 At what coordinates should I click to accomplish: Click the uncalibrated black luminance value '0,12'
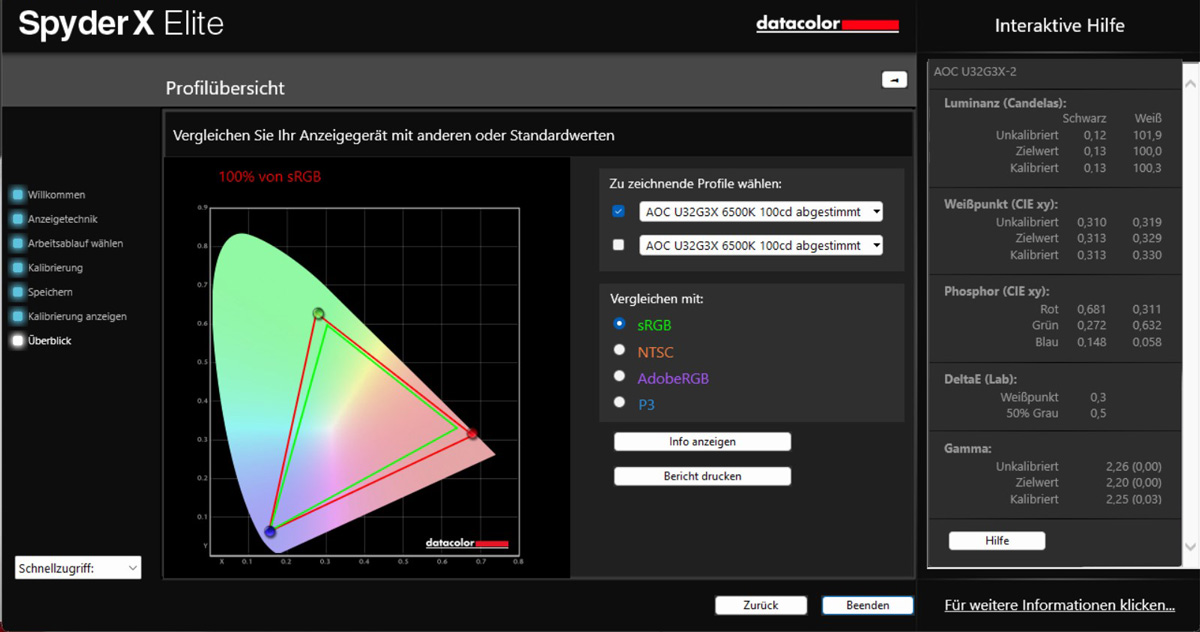click(x=1093, y=135)
